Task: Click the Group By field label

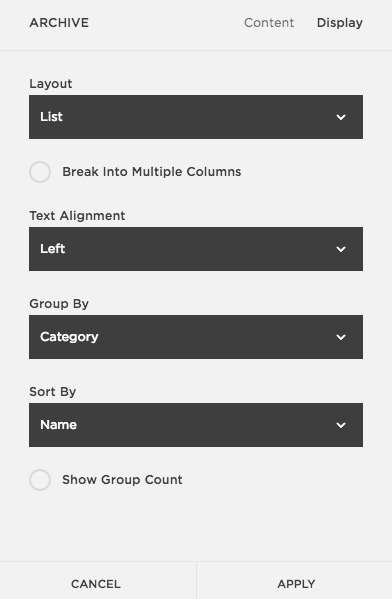Action: [59, 304]
